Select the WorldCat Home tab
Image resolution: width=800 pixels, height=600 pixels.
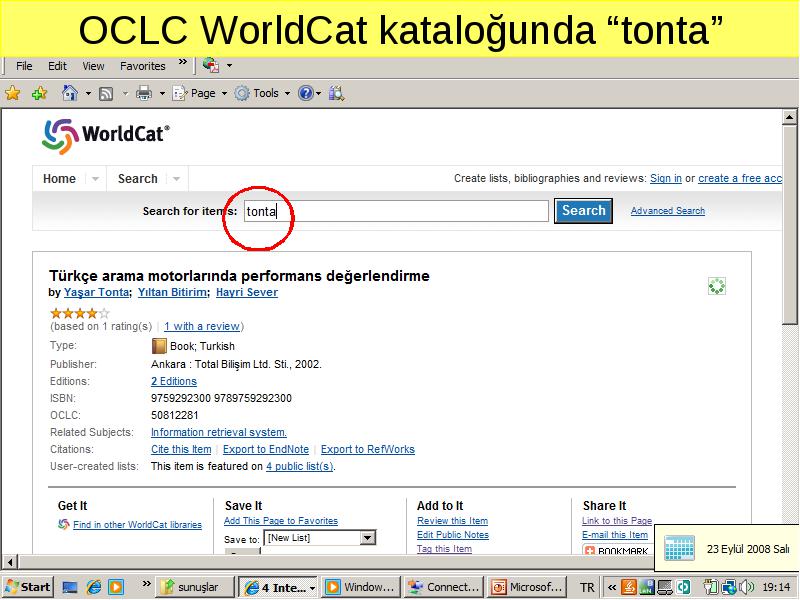click(59, 179)
